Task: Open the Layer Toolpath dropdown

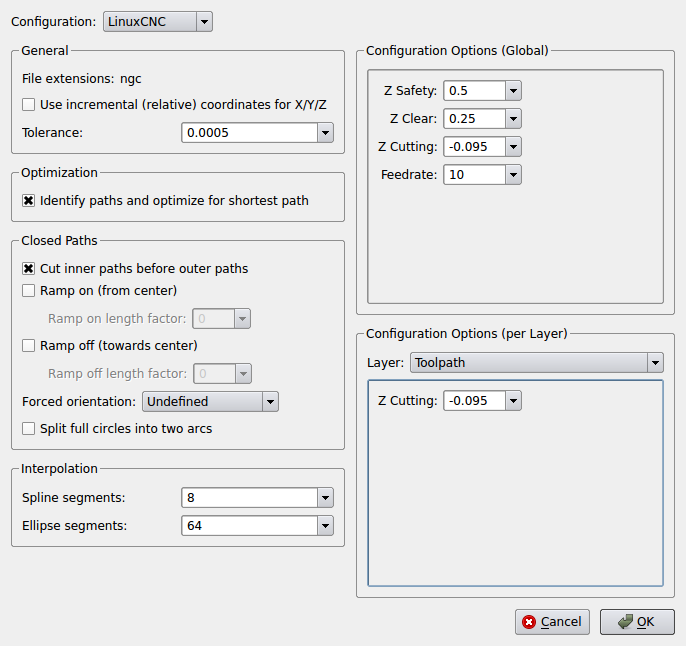Action: click(537, 363)
